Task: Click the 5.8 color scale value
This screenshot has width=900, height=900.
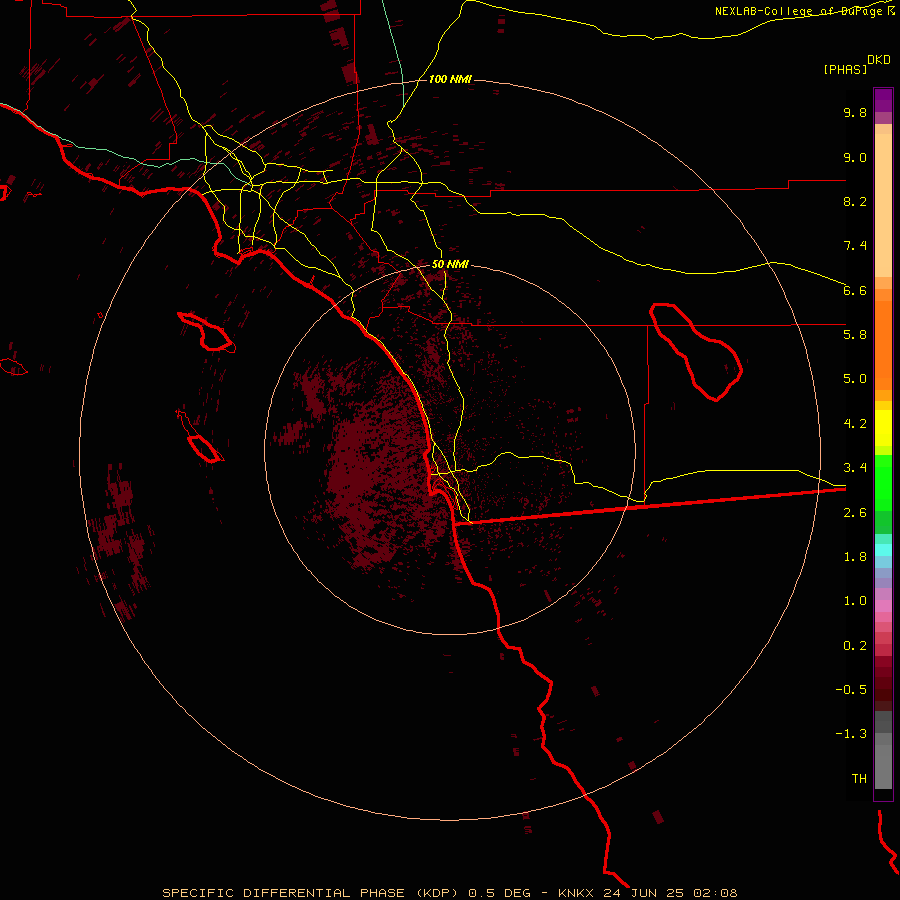Action: pyautogui.click(x=855, y=335)
